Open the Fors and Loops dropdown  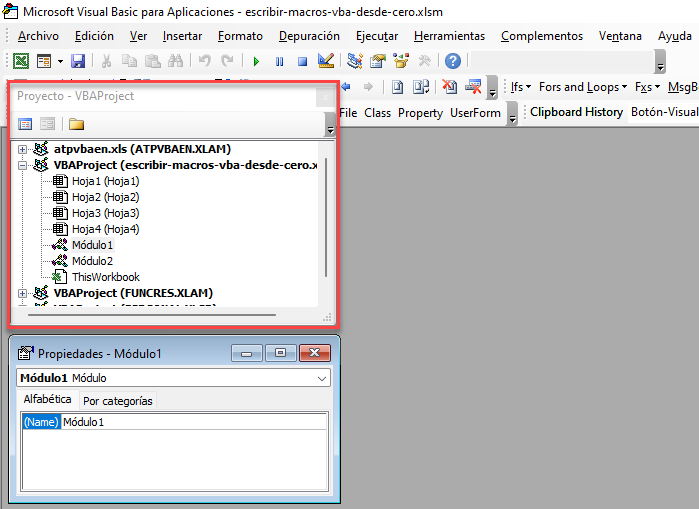point(583,87)
